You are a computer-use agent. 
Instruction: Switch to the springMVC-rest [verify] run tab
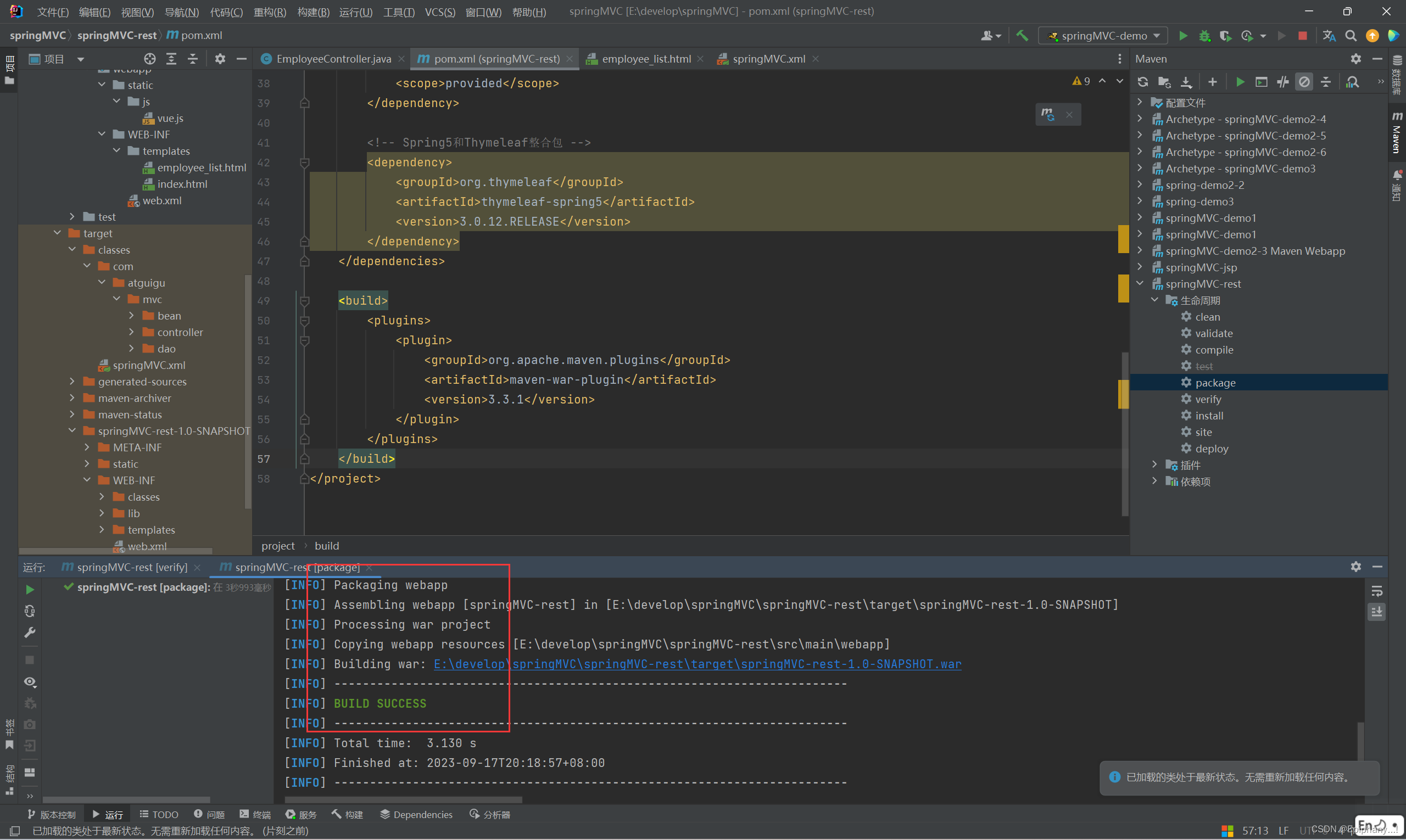point(131,567)
